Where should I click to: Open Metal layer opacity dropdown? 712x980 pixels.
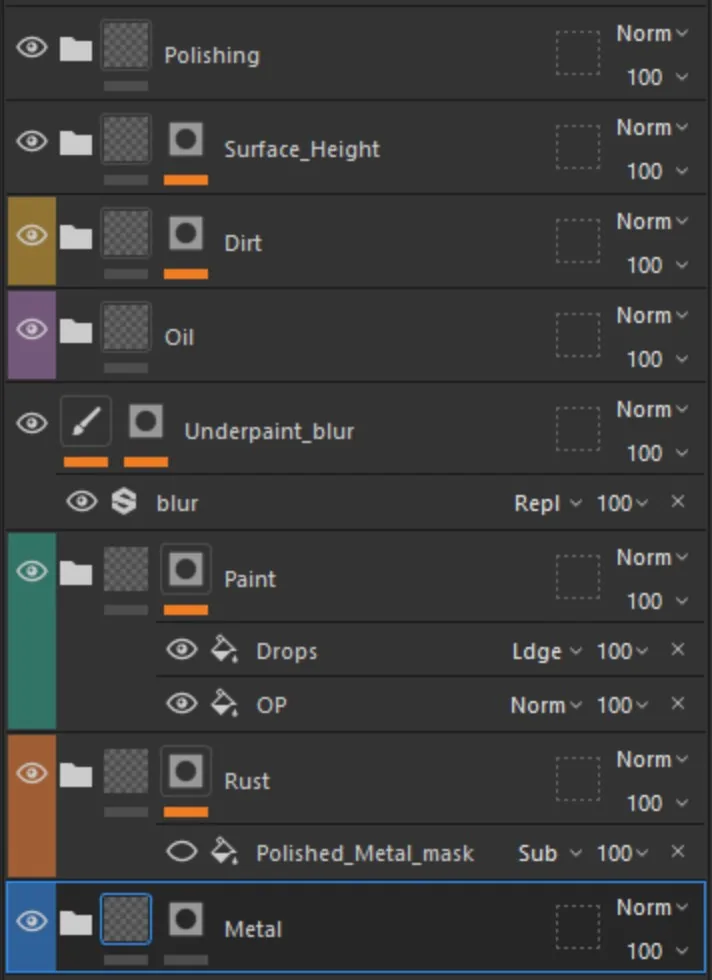point(657,951)
